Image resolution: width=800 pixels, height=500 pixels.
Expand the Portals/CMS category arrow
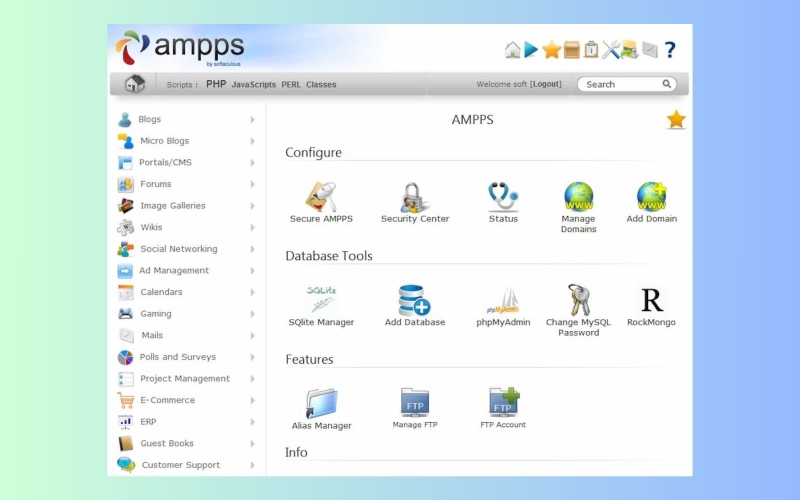coord(253,163)
